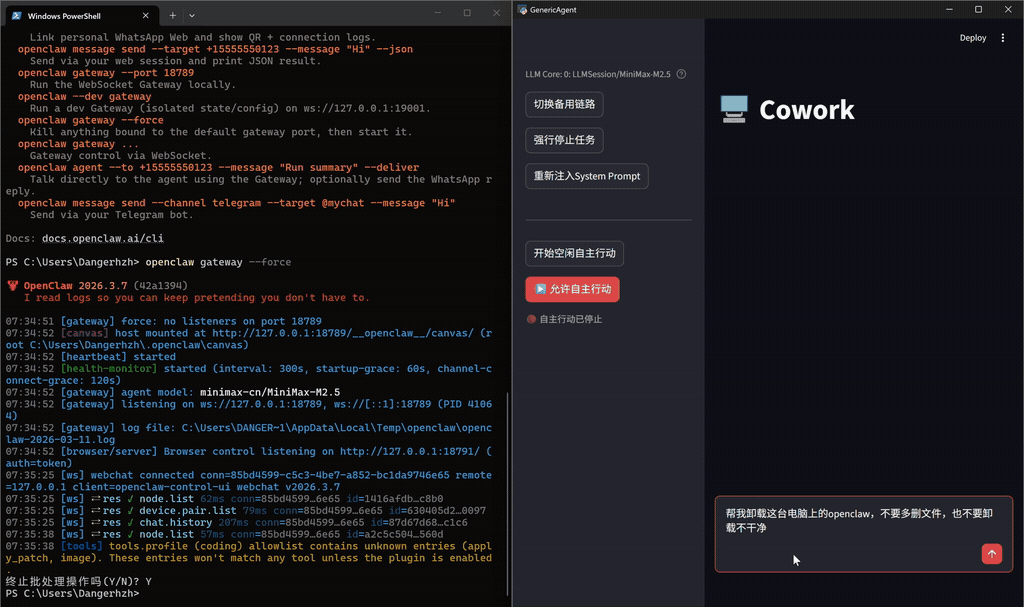This screenshot has width=1024, height=607.
Task: Open the Deploy option in GenericAgent
Action: 972,38
